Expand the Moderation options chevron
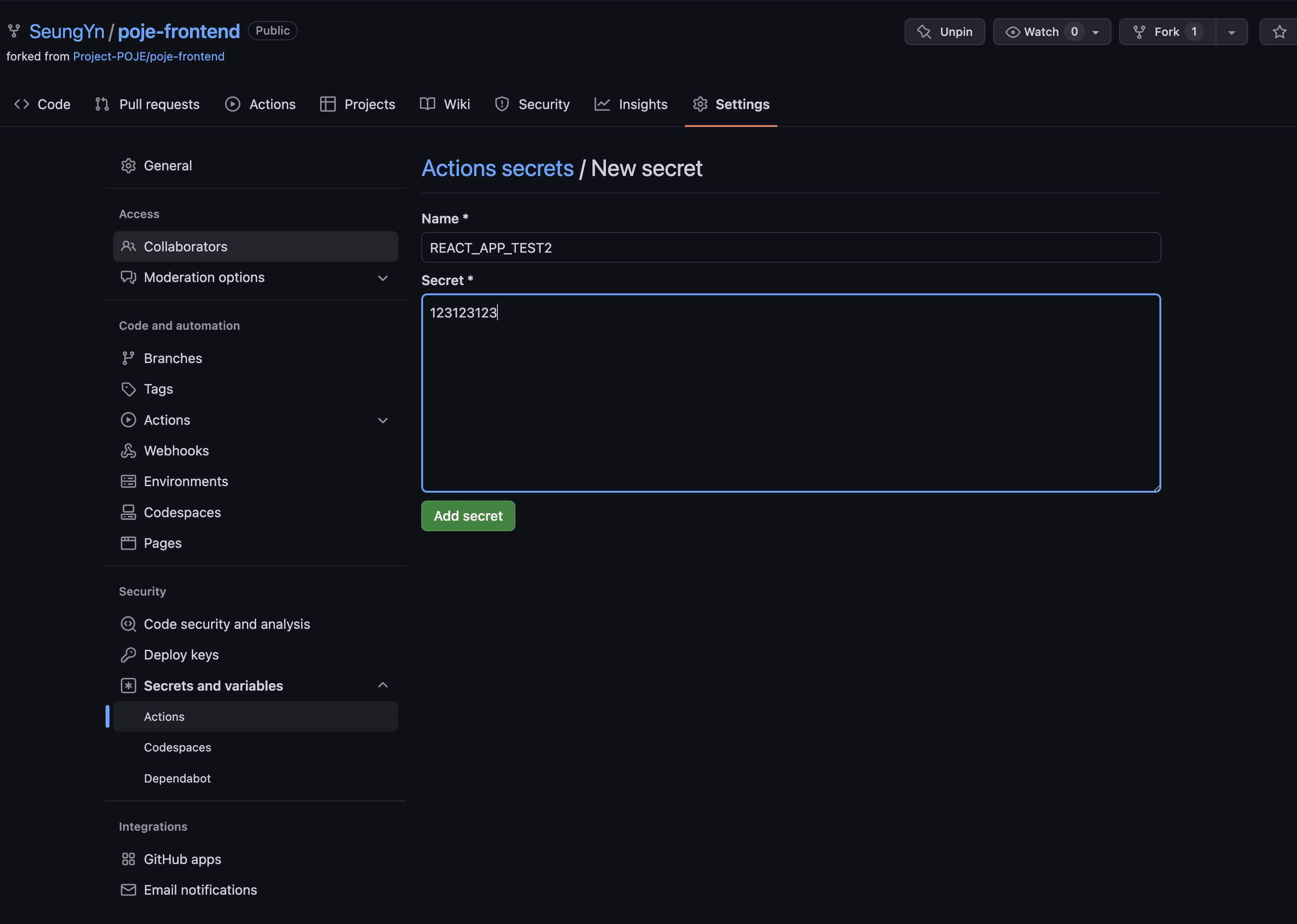The width and height of the screenshot is (1297, 924). coord(383,278)
